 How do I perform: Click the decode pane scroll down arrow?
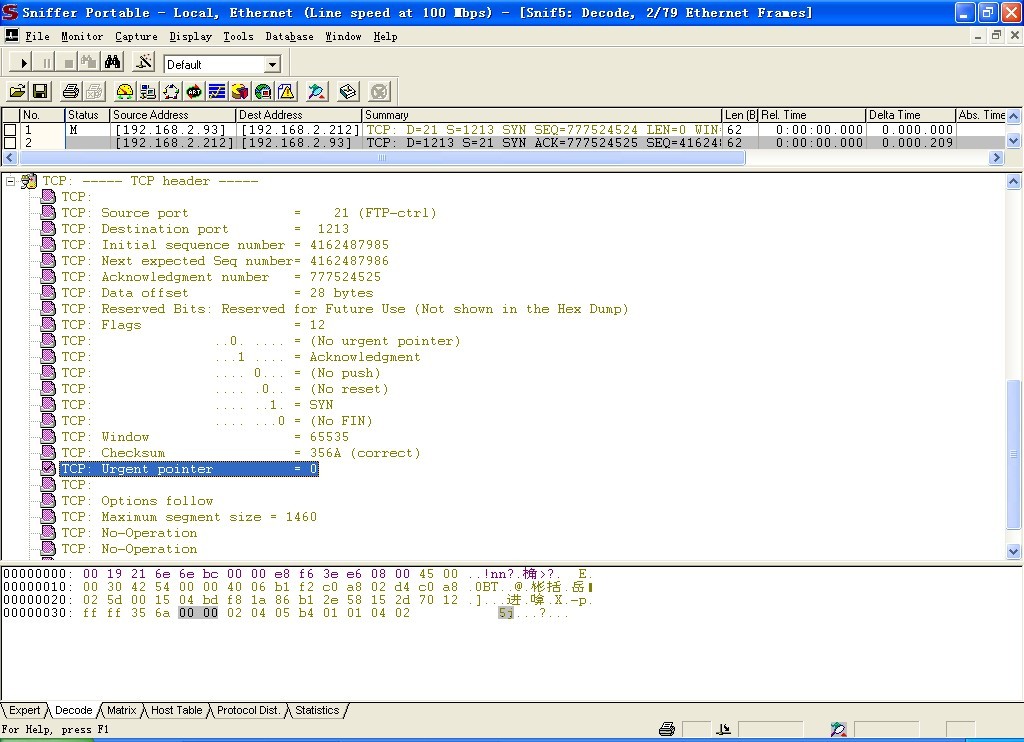pos(1014,551)
